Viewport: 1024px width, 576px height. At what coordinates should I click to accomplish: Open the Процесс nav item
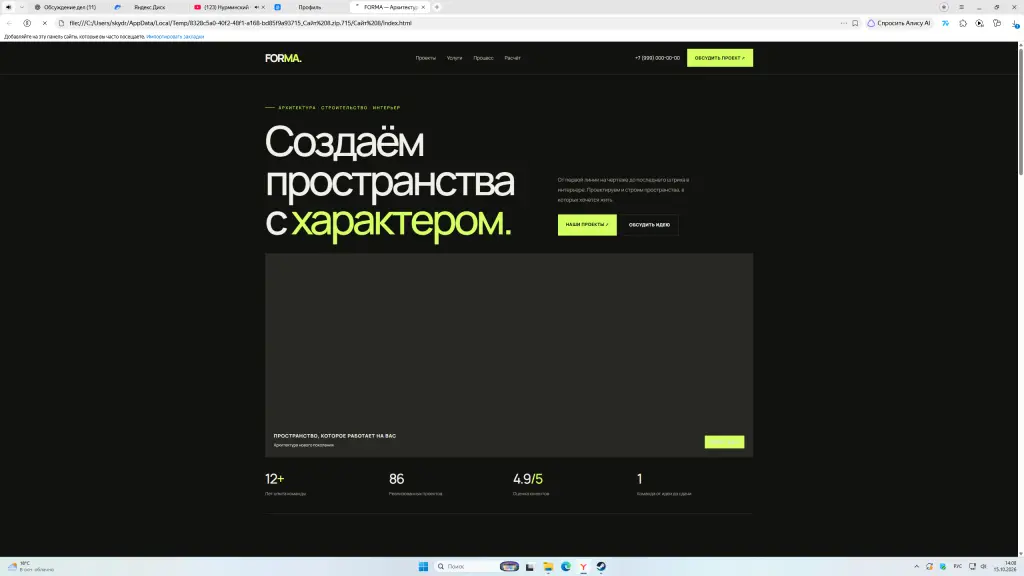tap(483, 58)
